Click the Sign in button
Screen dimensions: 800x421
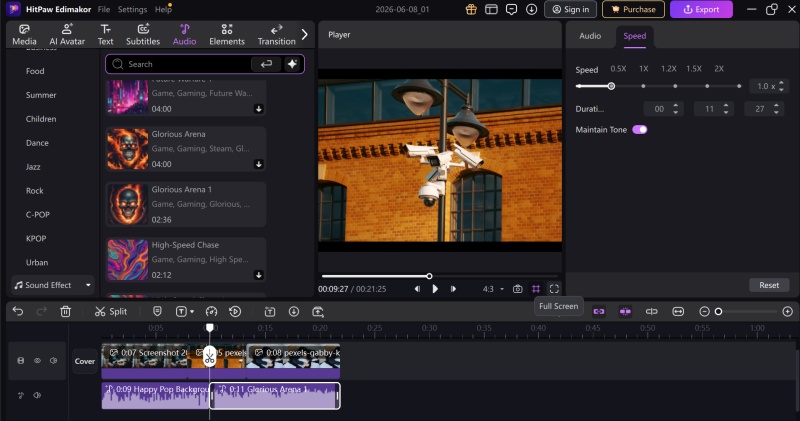[570, 9]
